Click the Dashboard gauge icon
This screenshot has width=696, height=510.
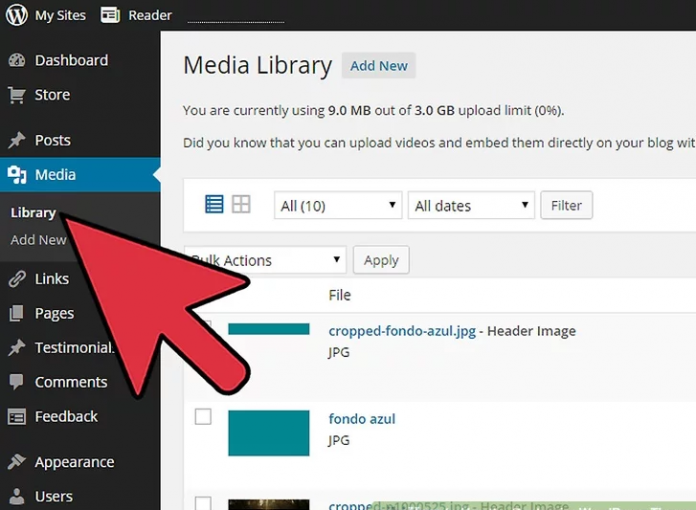(17, 60)
